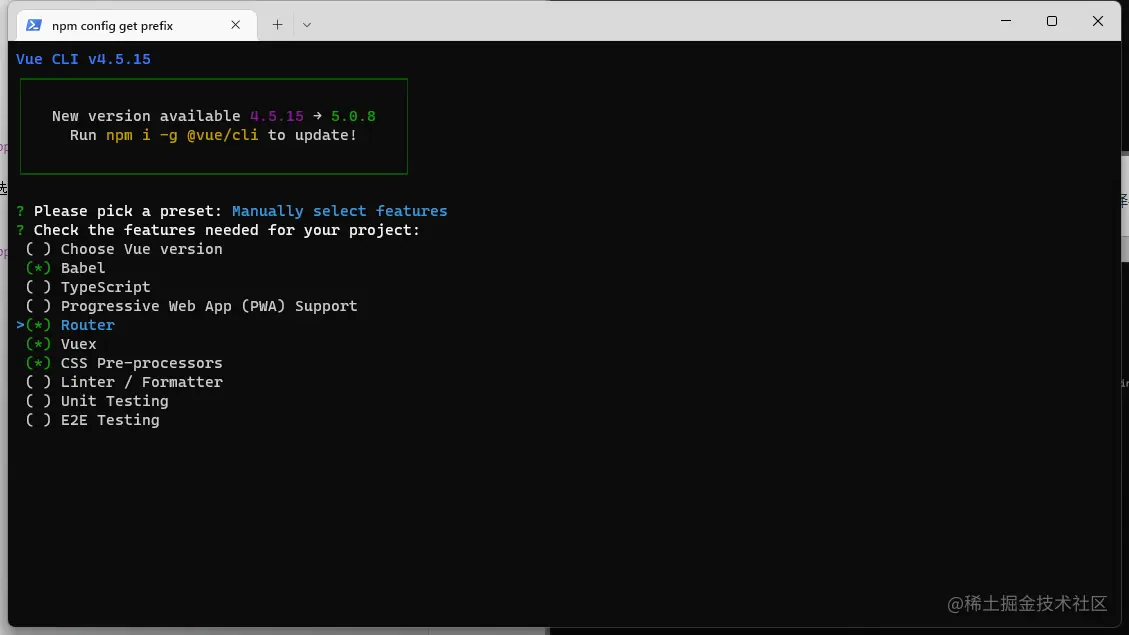Viewport: 1129px width, 635px height.
Task: Close the terminal window
Action: click(x=1098, y=21)
